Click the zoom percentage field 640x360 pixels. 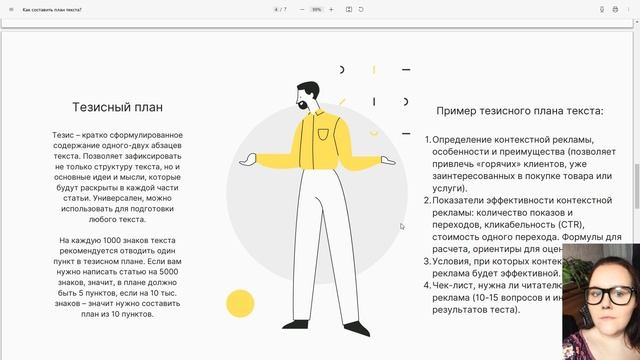click(x=317, y=9)
